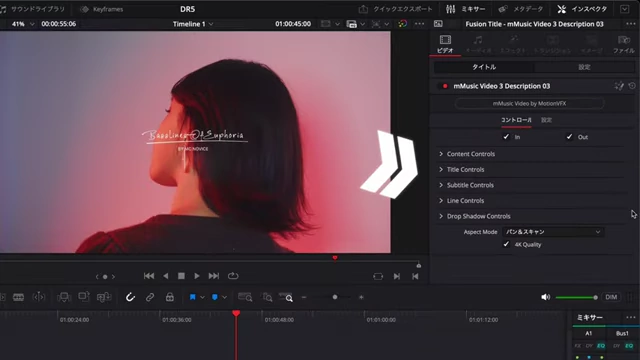Add a blue flag
This screenshot has height=360, width=640.
pos(193,297)
